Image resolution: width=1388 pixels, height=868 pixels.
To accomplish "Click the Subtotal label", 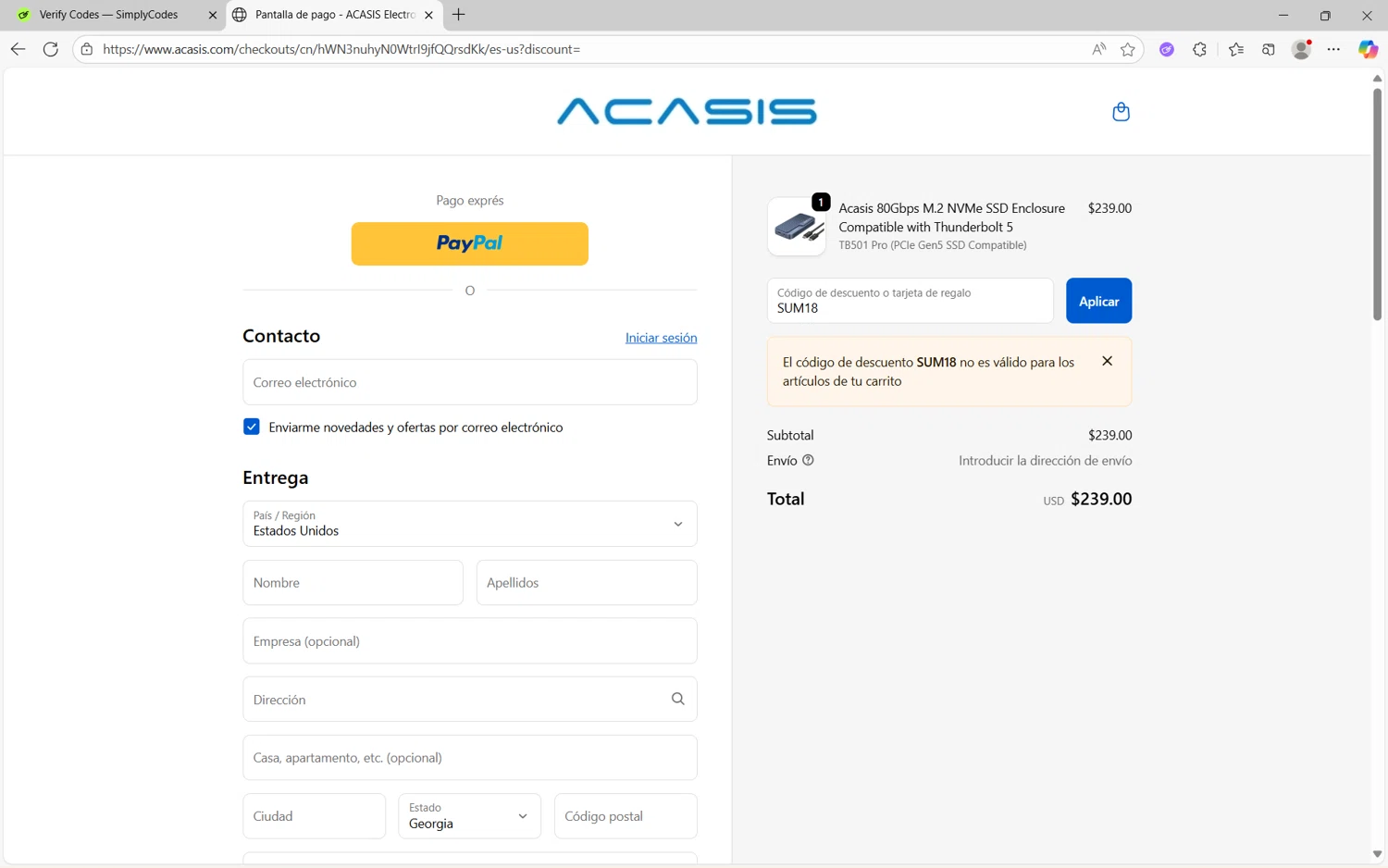I will click(790, 435).
